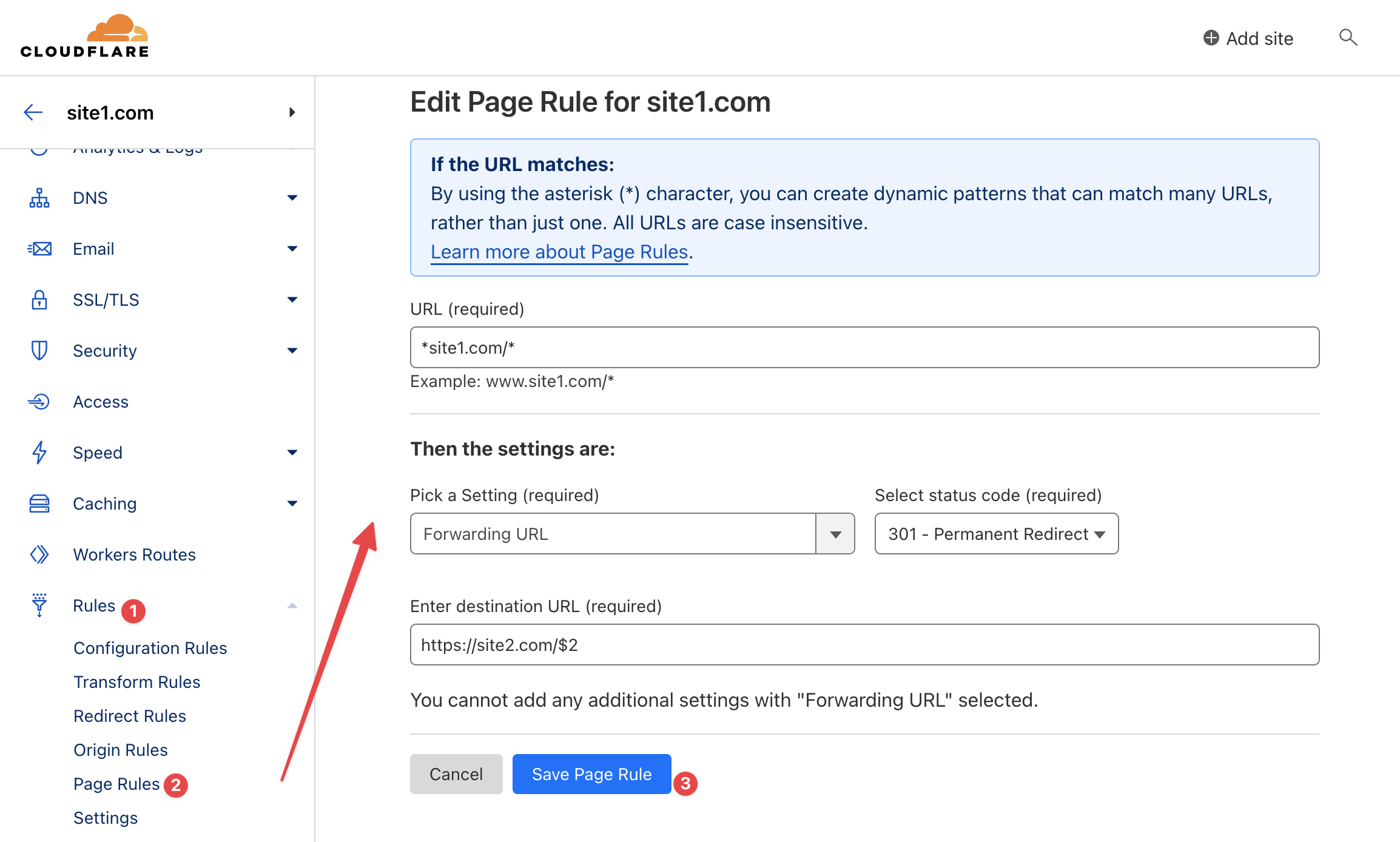Click the Rules menu label
Screen dimensions: 1400x842
(x=94, y=605)
